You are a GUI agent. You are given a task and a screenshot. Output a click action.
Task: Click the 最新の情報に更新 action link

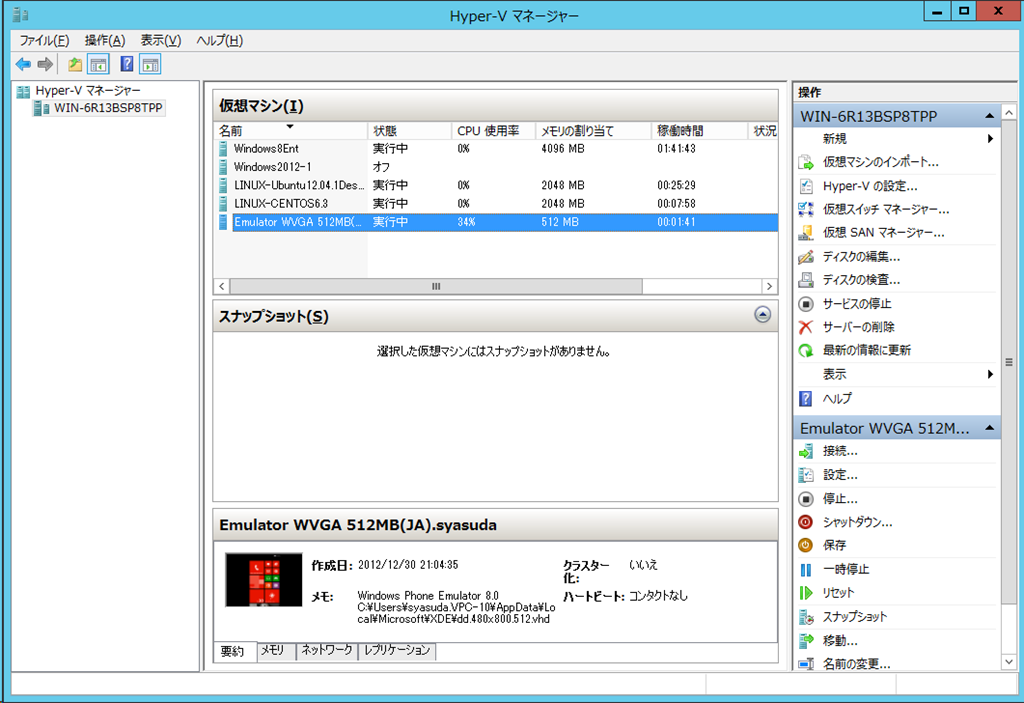(x=867, y=350)
